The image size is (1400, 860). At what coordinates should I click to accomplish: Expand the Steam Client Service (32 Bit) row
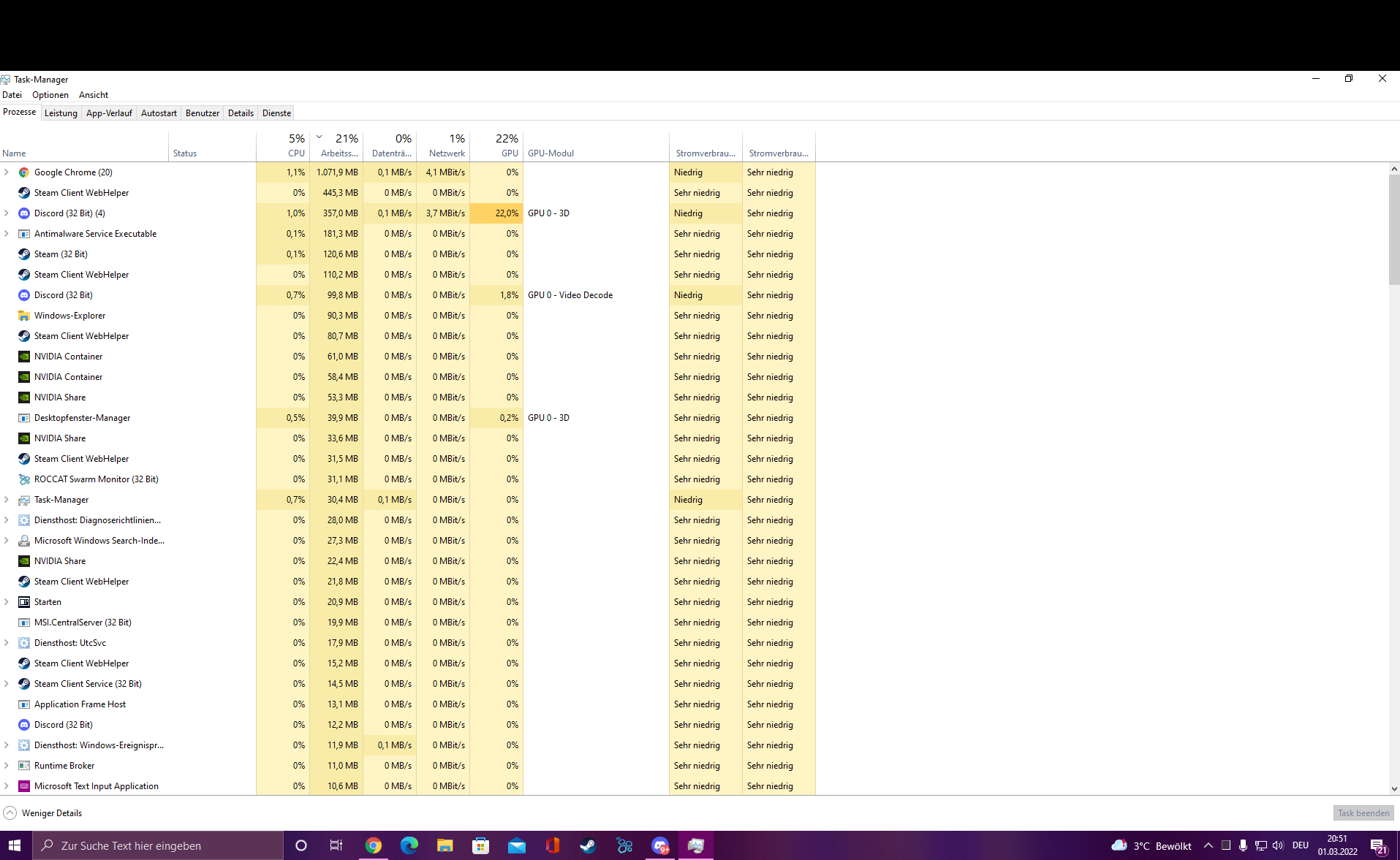(7, 684)
